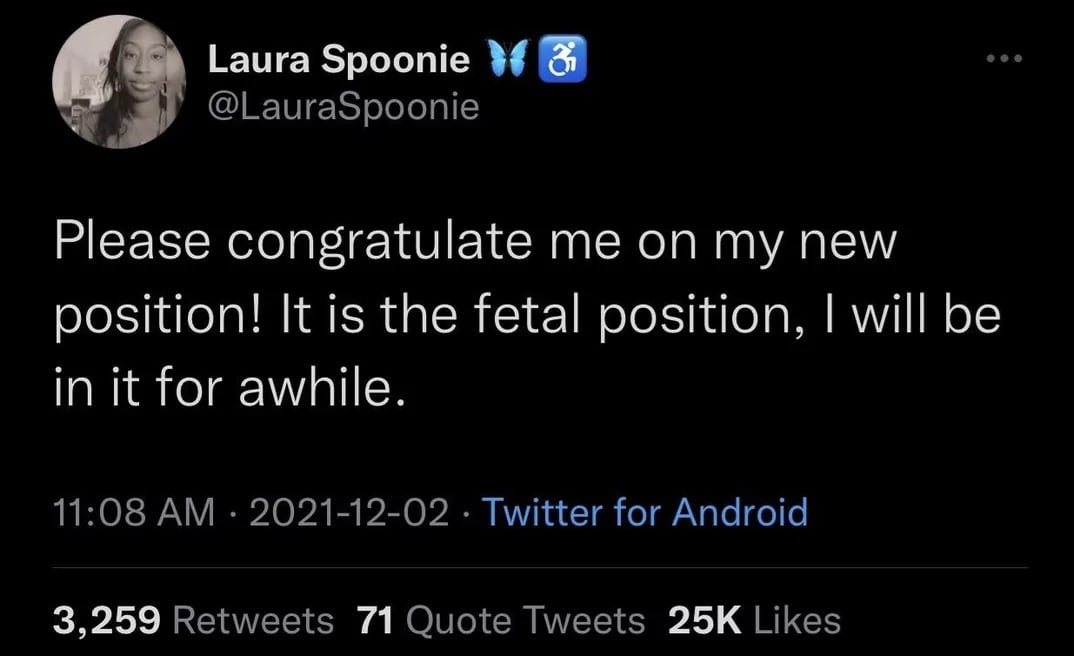Open Laura Spoonie's profile picture
Image resolution: width=1074 pixels, height=656 pixels.
[x=119, y=82]
